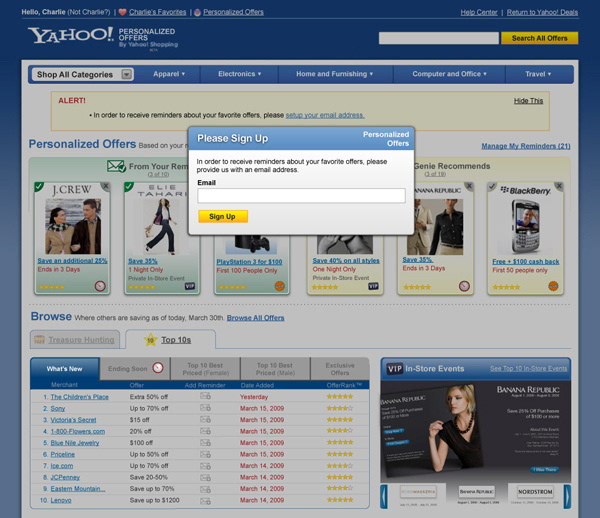The width and height of the screenshot is (600, 518).
Task: Add reminder for JCPenney offer
Action: [205, 477]
